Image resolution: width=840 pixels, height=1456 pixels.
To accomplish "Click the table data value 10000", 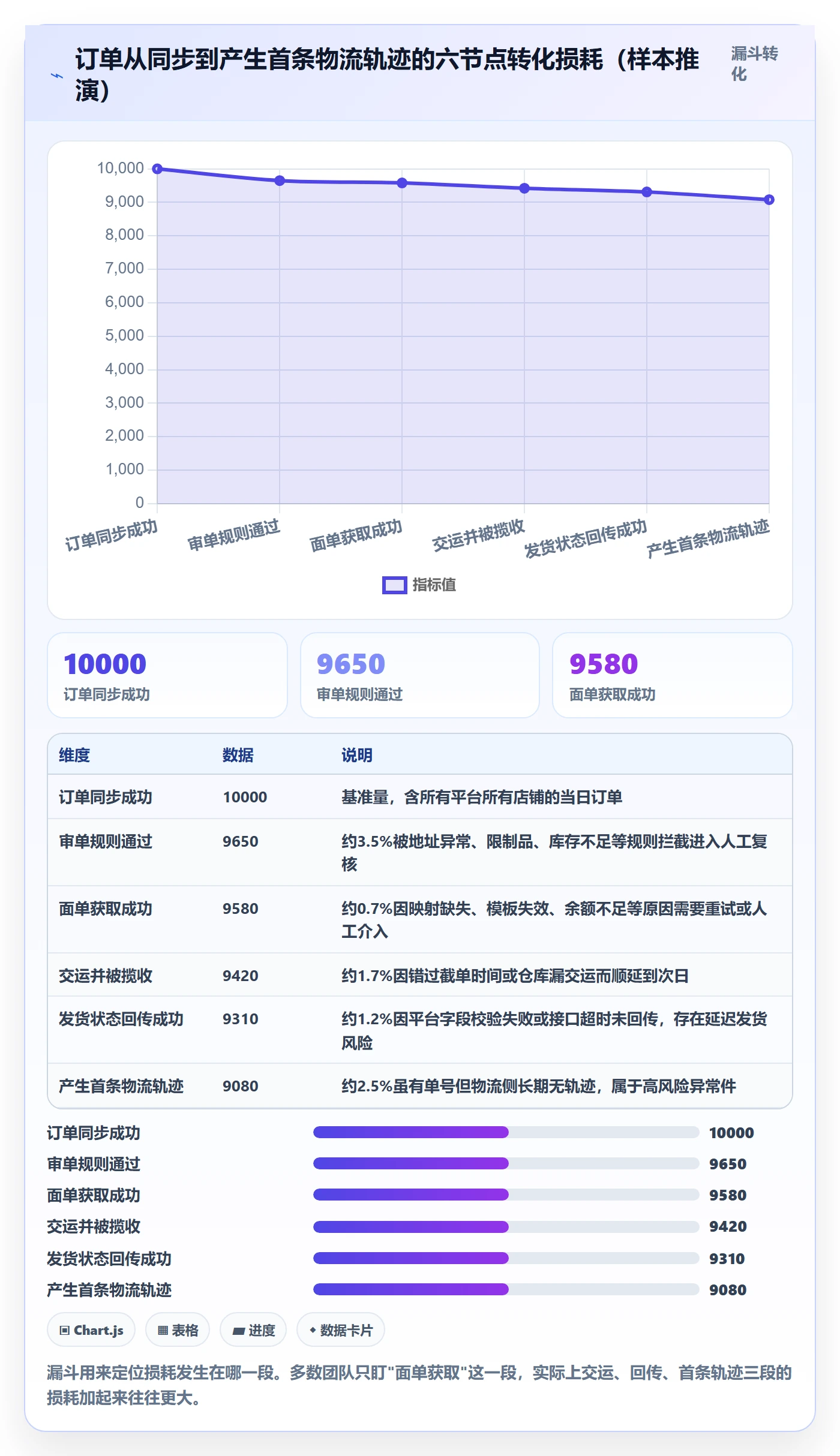I will (x=245, y=797).
